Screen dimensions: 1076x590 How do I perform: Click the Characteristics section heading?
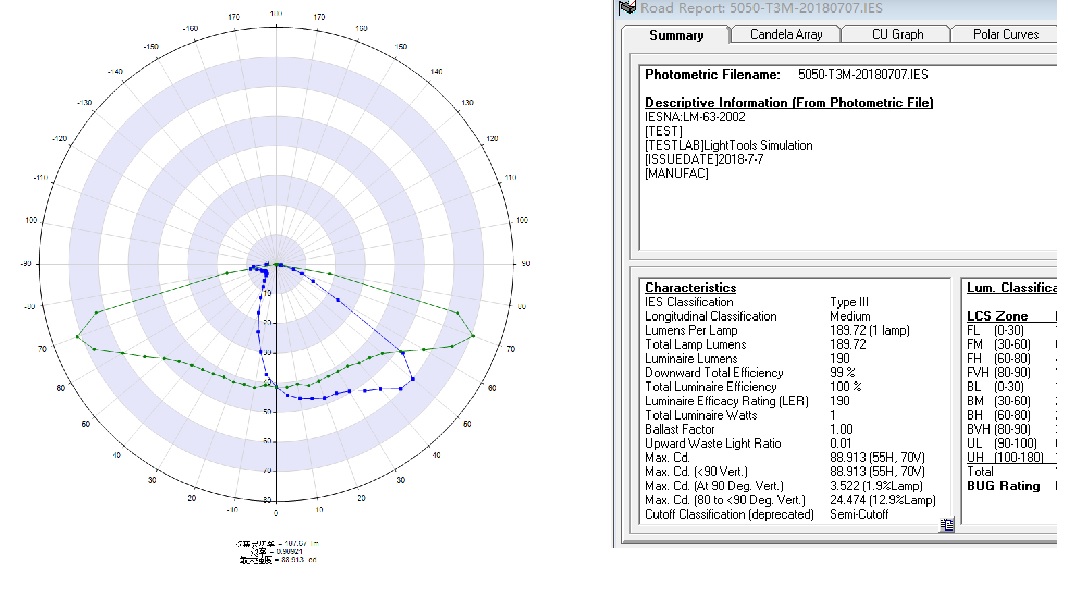coord(690,288)
